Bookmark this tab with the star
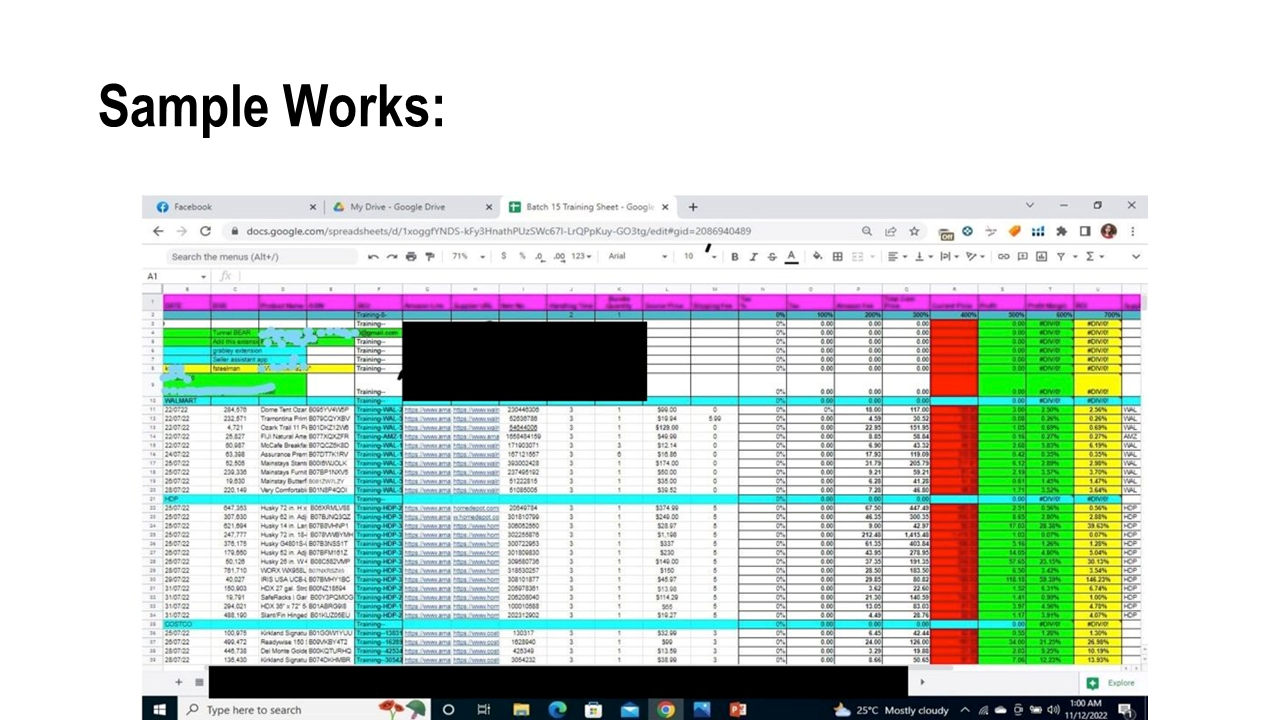 point(914,231)
